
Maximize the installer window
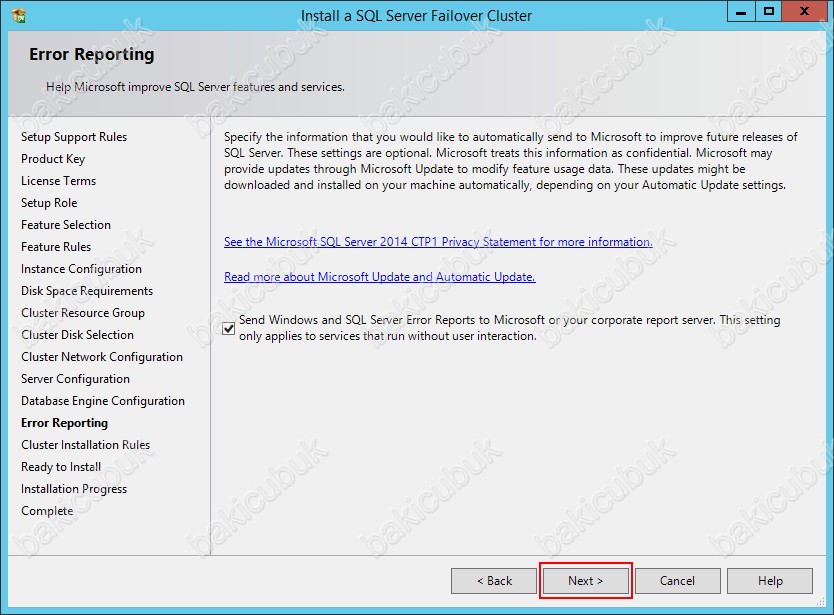click(769, 12)
